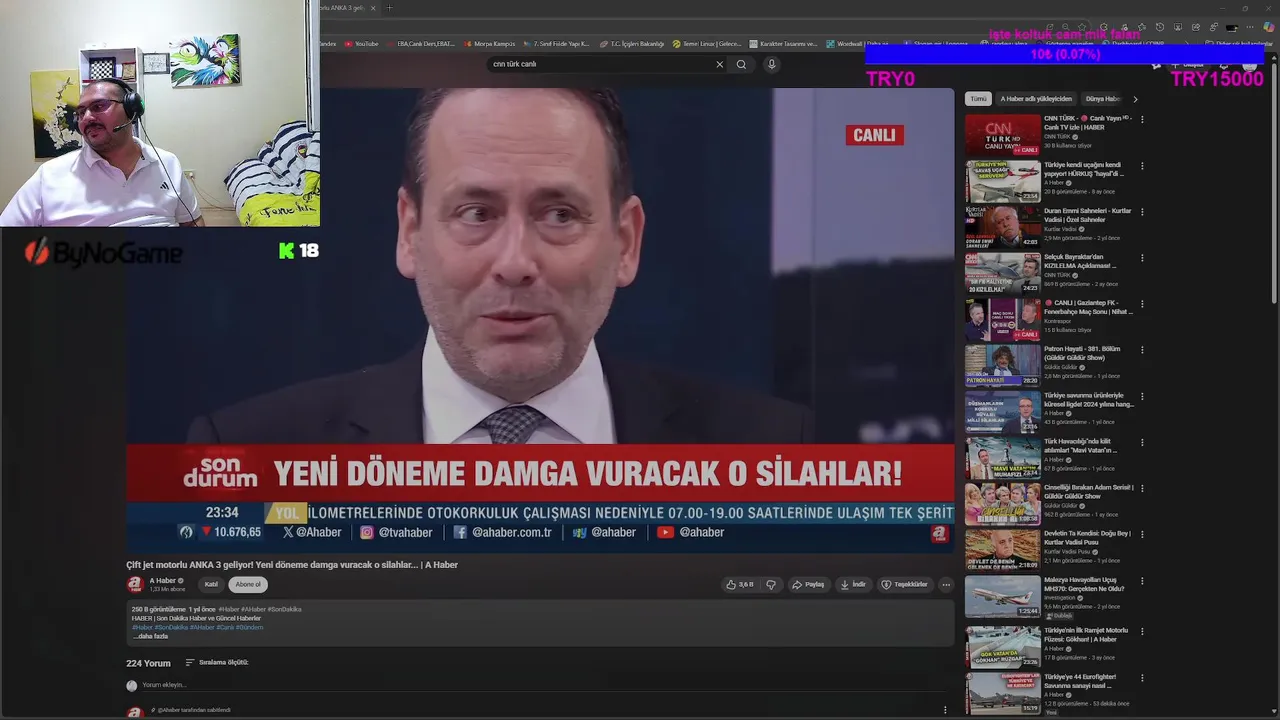Open Türkiye'ye 44 Eurofighter thumbnail
The width and height of the screenshot is (1280, 720).
1002,692
